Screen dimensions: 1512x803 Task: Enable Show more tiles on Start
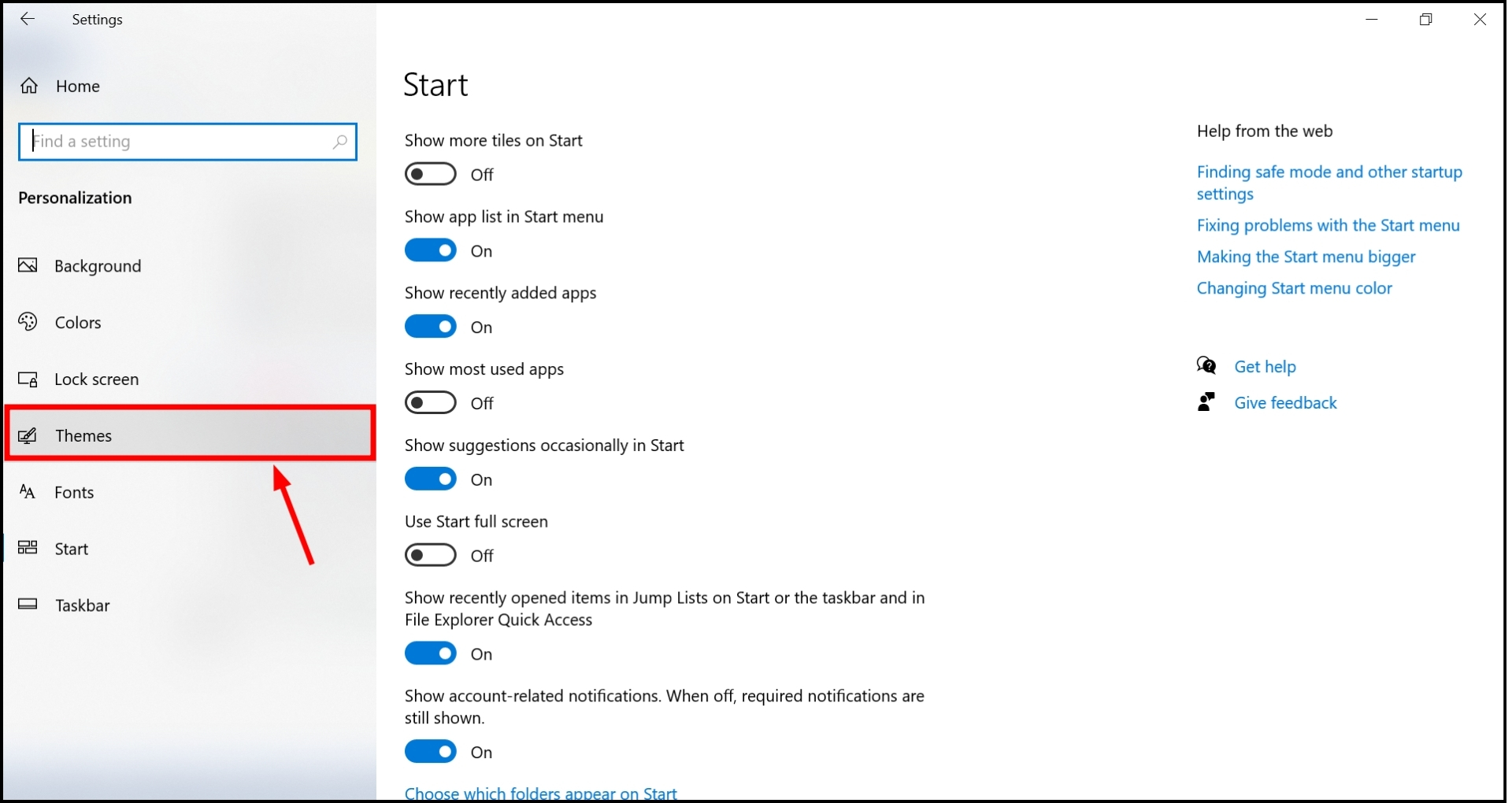431,174
